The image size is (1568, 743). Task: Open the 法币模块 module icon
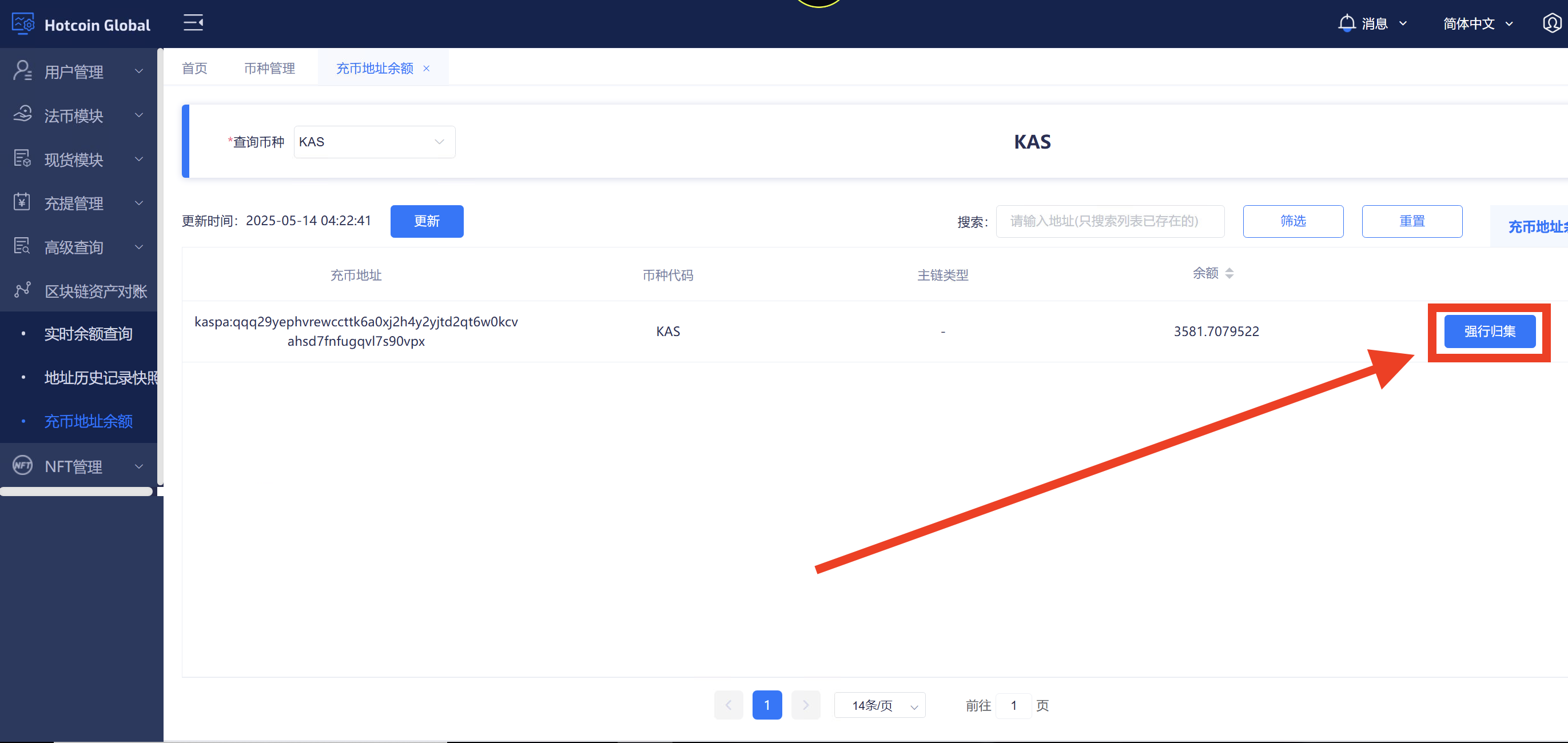point(22,115)
